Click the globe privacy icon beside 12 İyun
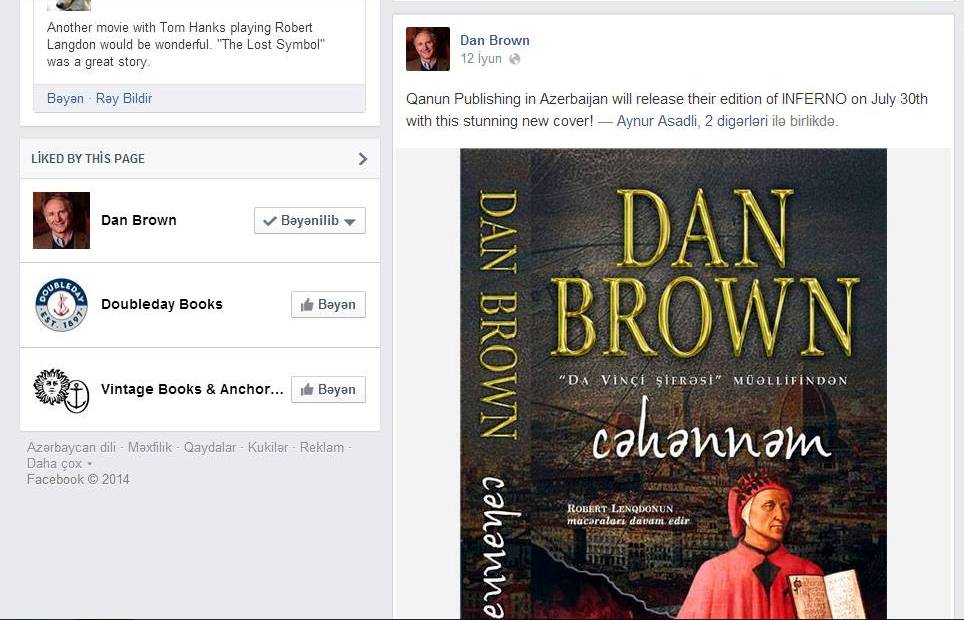 click(515, 59)
